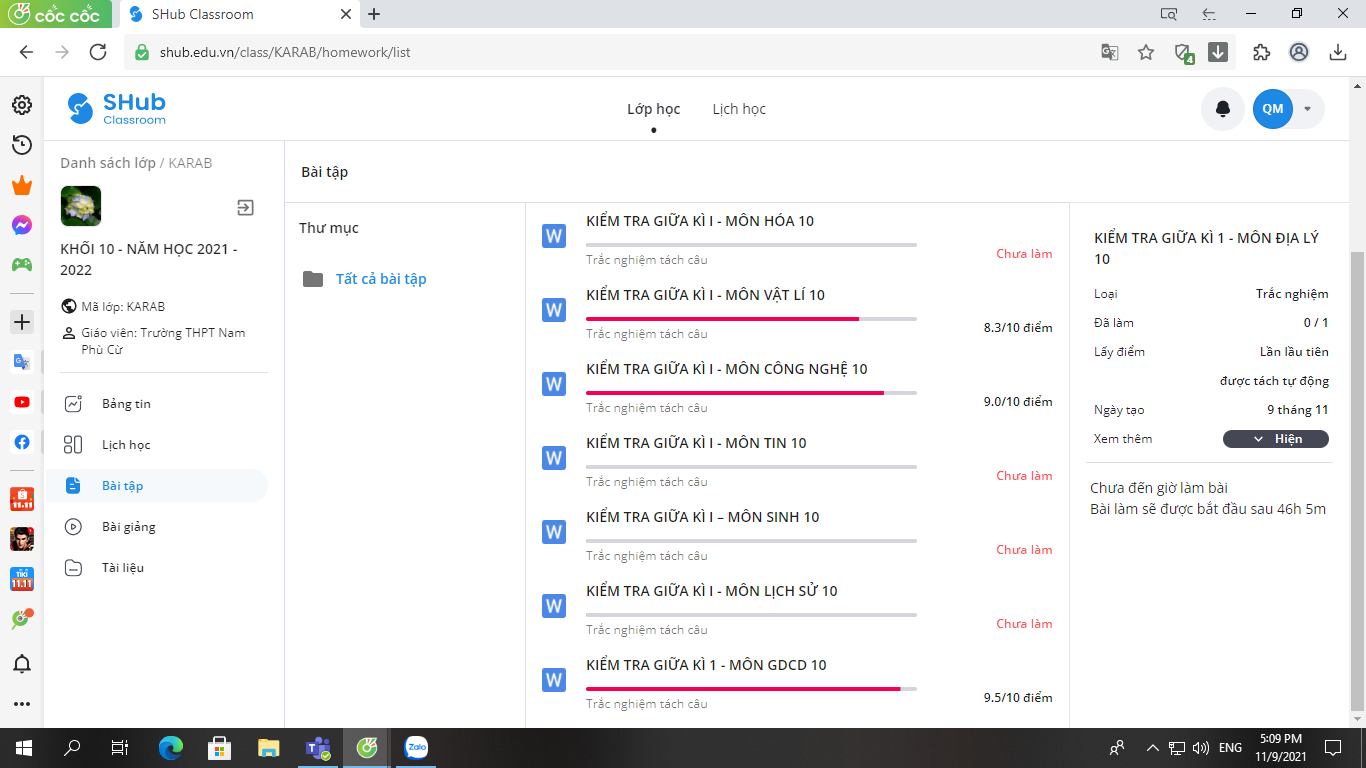The height and width of the screenshot is (768, 1366).
Task: Click Word icon beside MÔN HÓA 10
Action: (554, 236)
